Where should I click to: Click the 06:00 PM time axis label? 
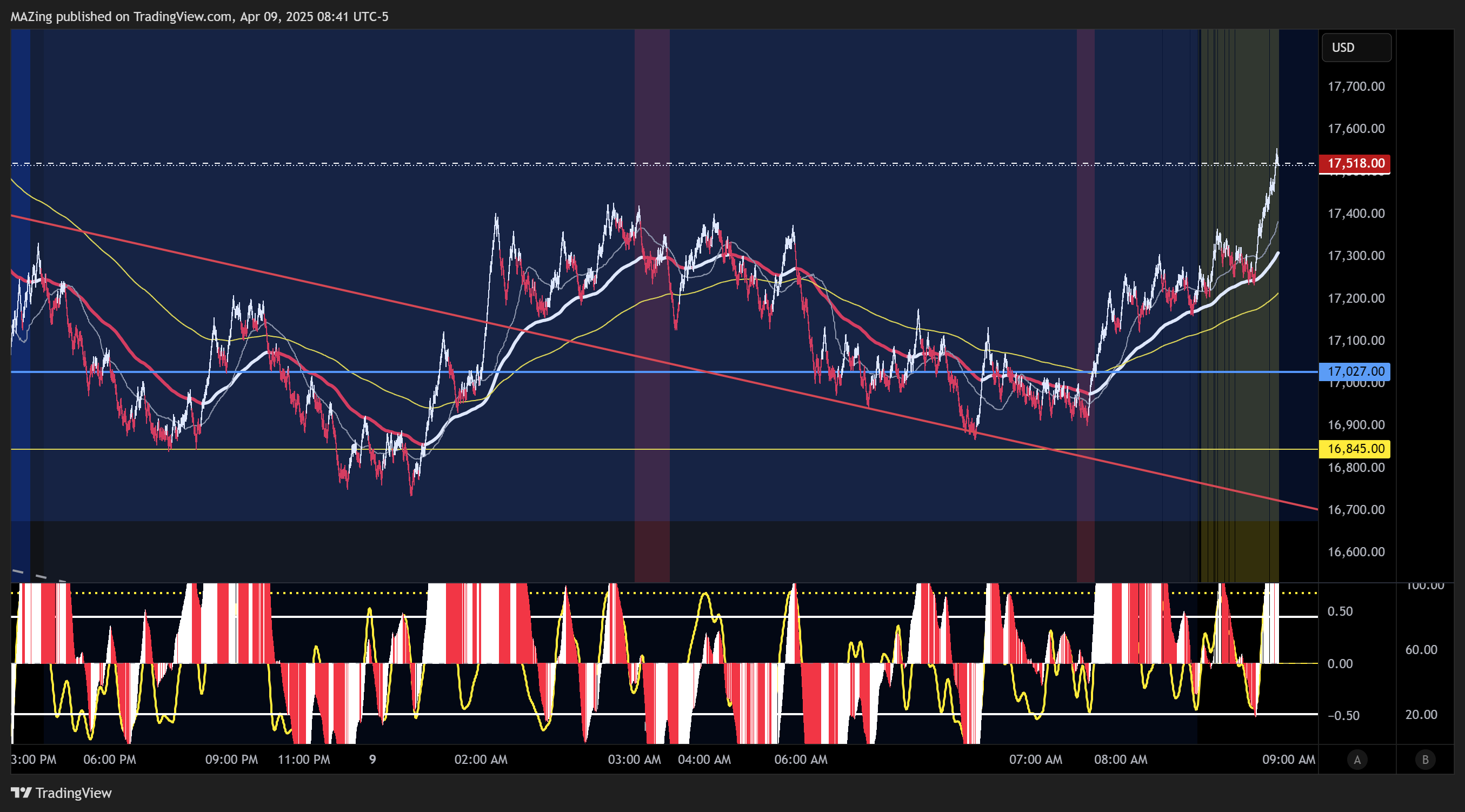pos(110,760)
